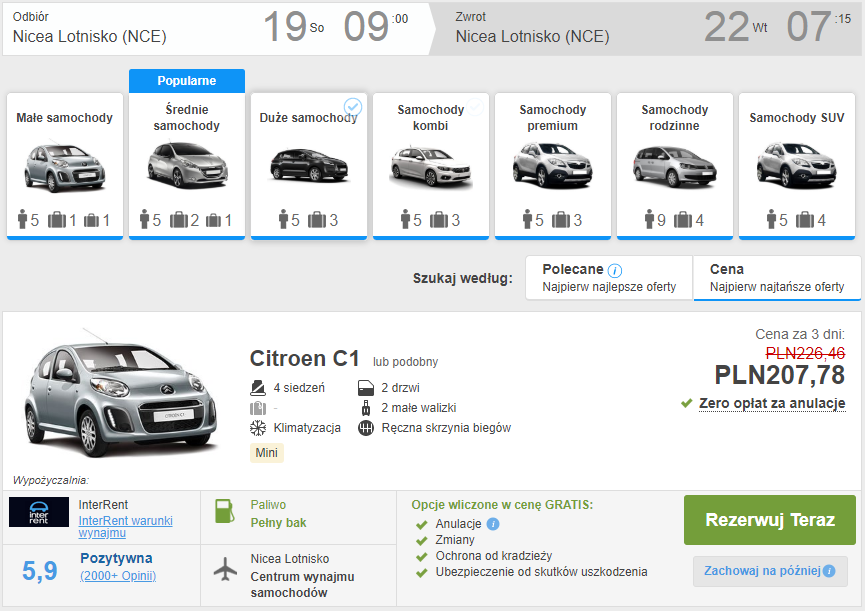The height and width of the screenshot is (611, 865).
Task: Click info icon on Zachowaj na później
Action: 828,571
